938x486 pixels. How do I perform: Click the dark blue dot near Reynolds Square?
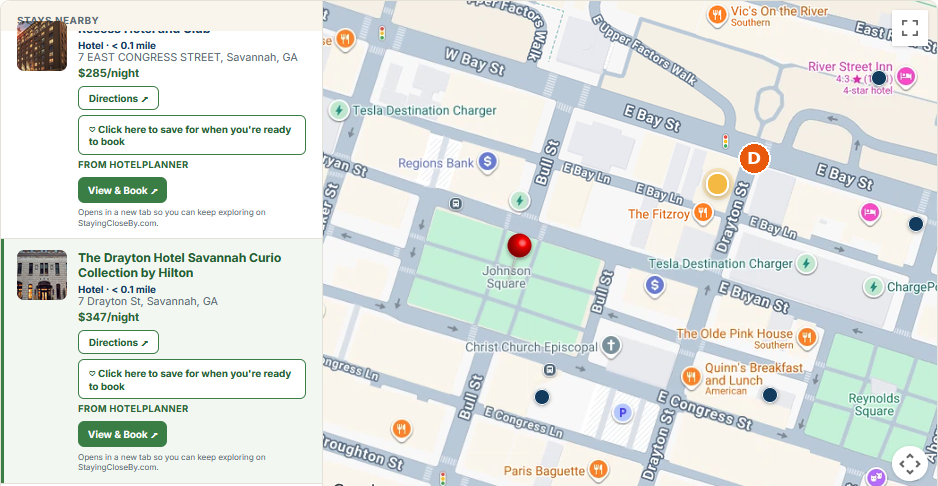point(769,395)
